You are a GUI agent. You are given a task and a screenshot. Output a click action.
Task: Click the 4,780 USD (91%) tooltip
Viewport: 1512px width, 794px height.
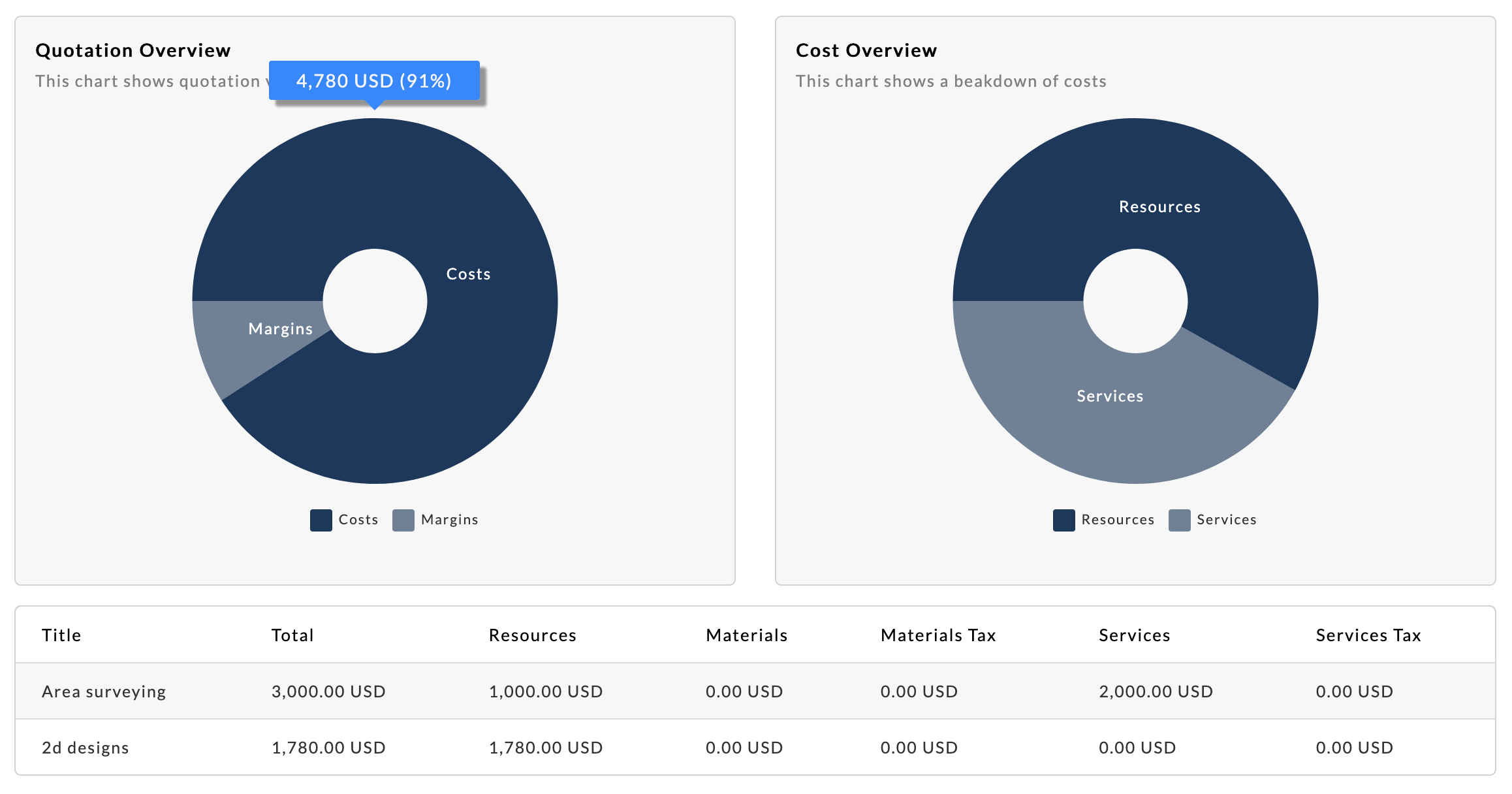[x=374, y=80]
